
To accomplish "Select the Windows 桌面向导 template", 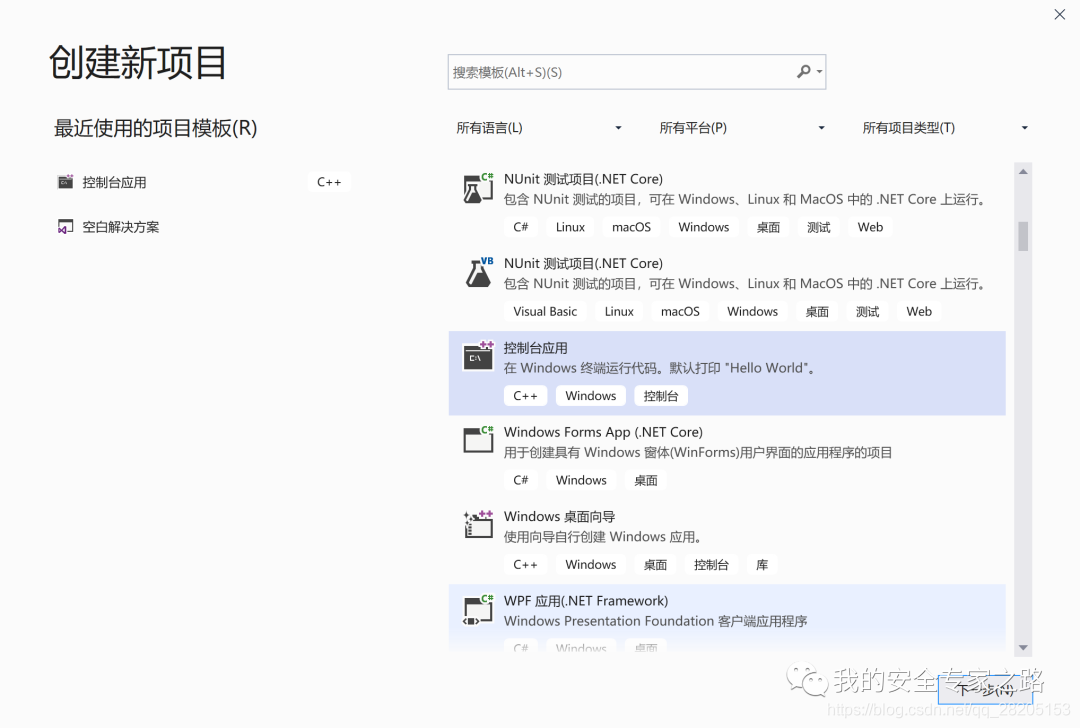I will [727, 541].
